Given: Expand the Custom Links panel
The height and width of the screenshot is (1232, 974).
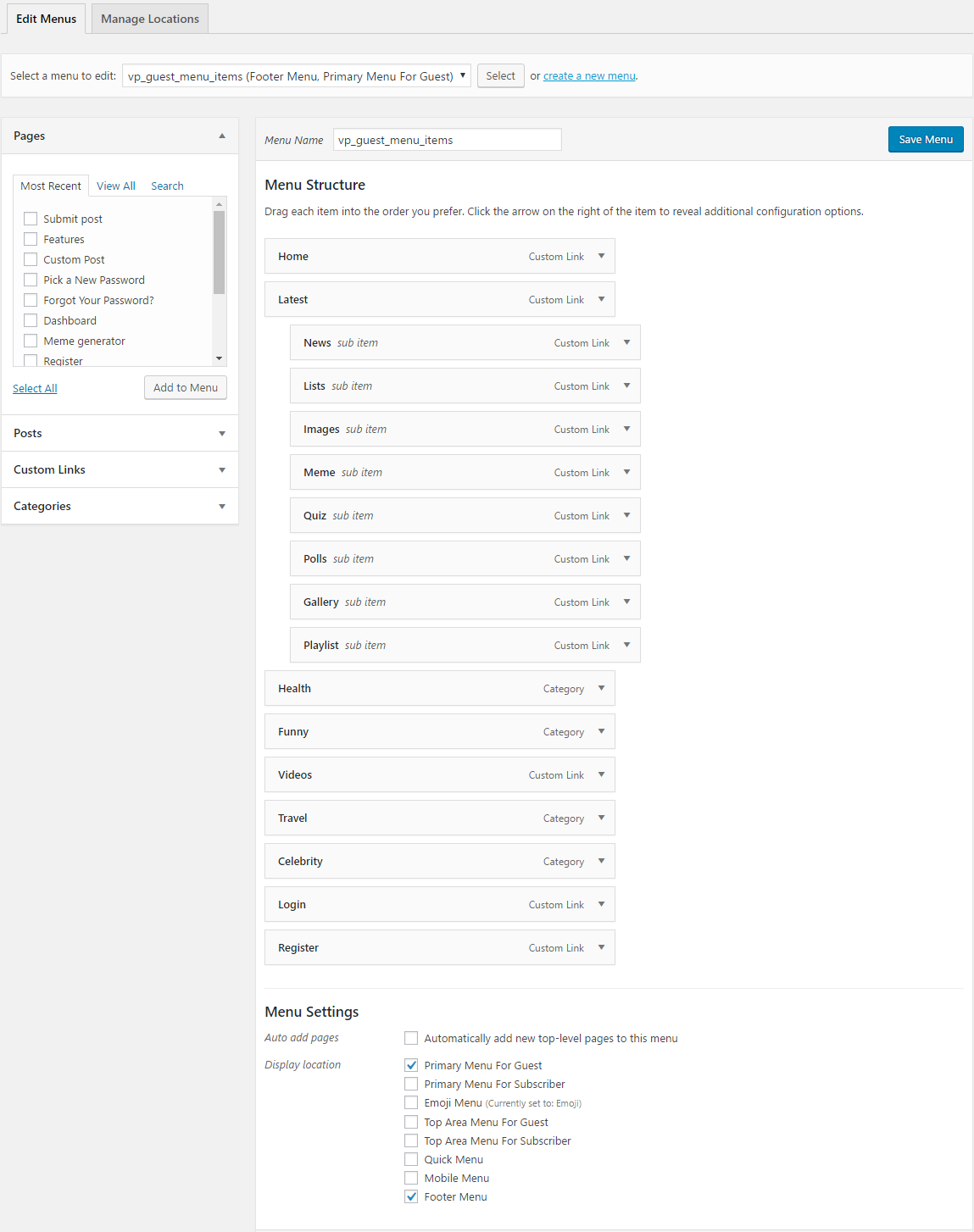Looking at the screenshot, I should click(222, 469).
